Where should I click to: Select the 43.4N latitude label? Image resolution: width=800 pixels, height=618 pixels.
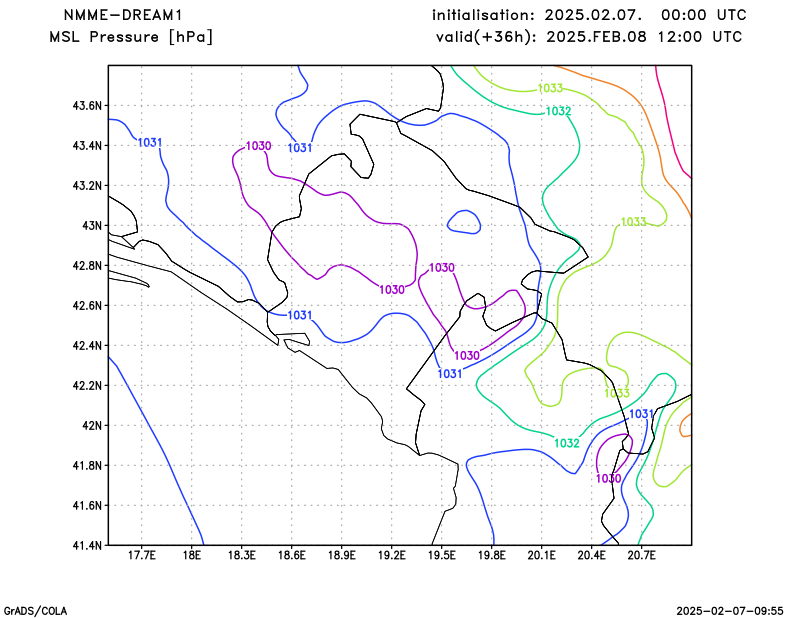pos(87,146)
